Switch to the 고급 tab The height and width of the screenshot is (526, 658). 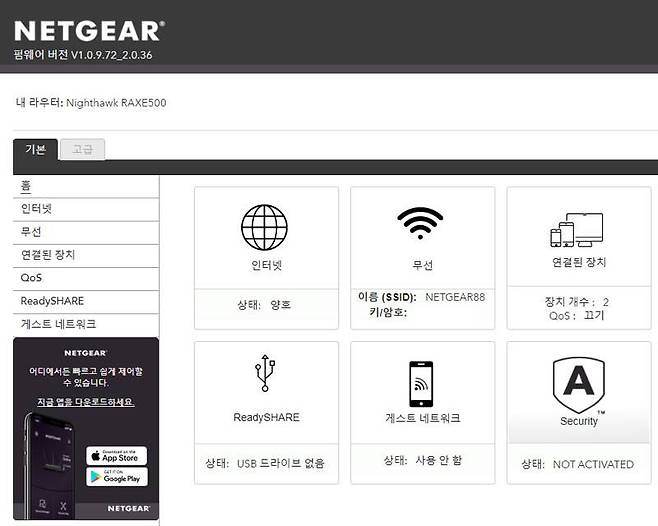pos(82,149)
